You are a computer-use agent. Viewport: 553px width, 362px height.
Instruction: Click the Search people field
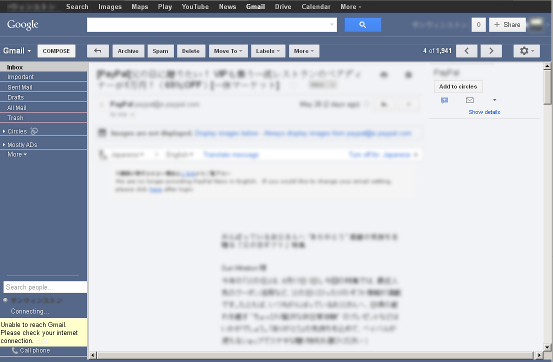pos(45,287)
